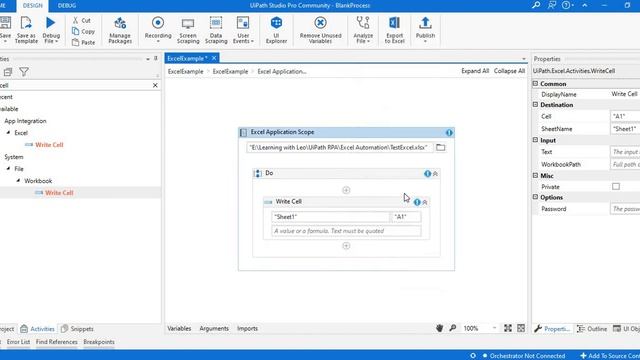The width and height of the screenshot is (640, 360).
Task: Launch Screen Scraping
Action: click(188, 30)
